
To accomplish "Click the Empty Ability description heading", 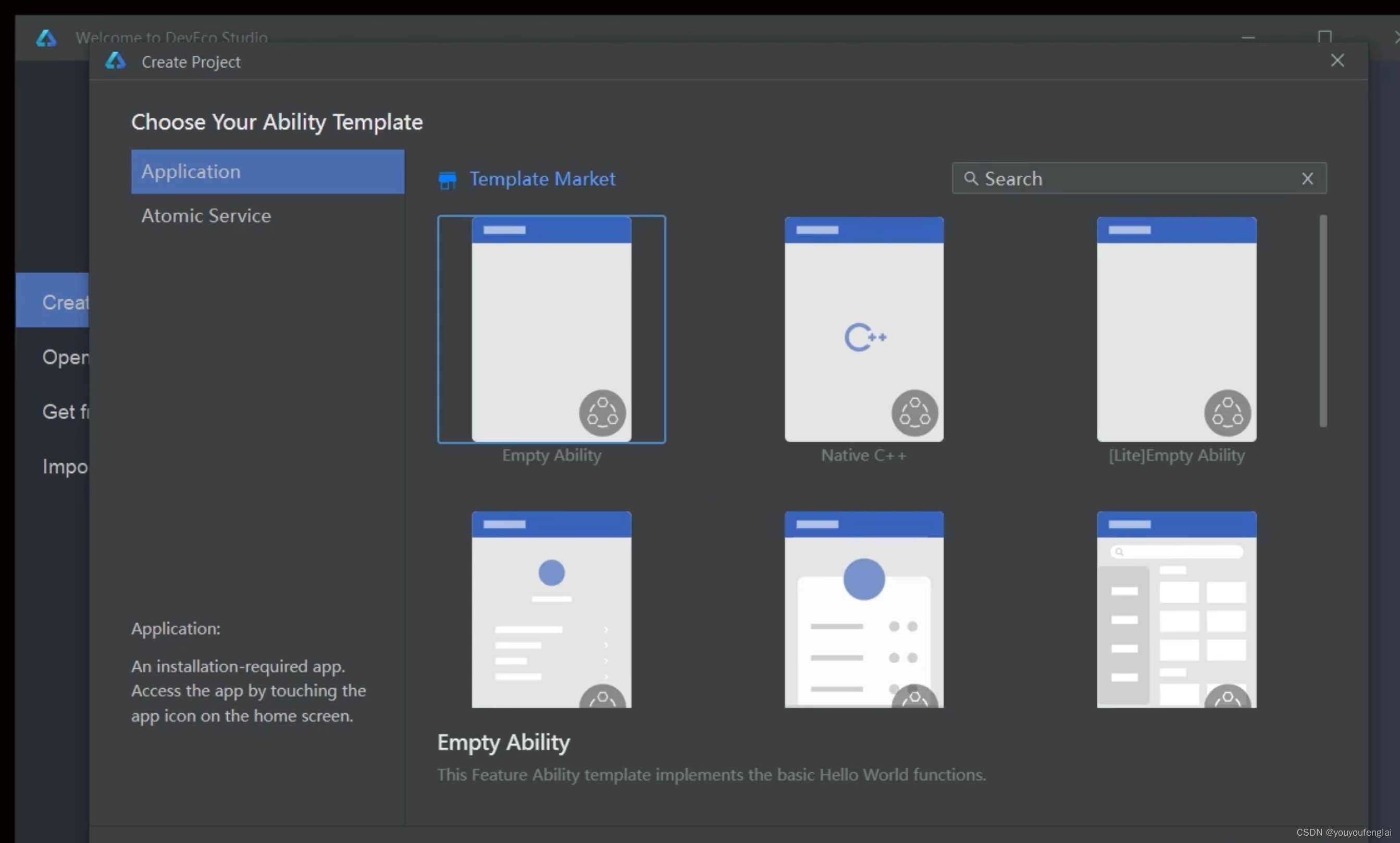I will 503,742.
